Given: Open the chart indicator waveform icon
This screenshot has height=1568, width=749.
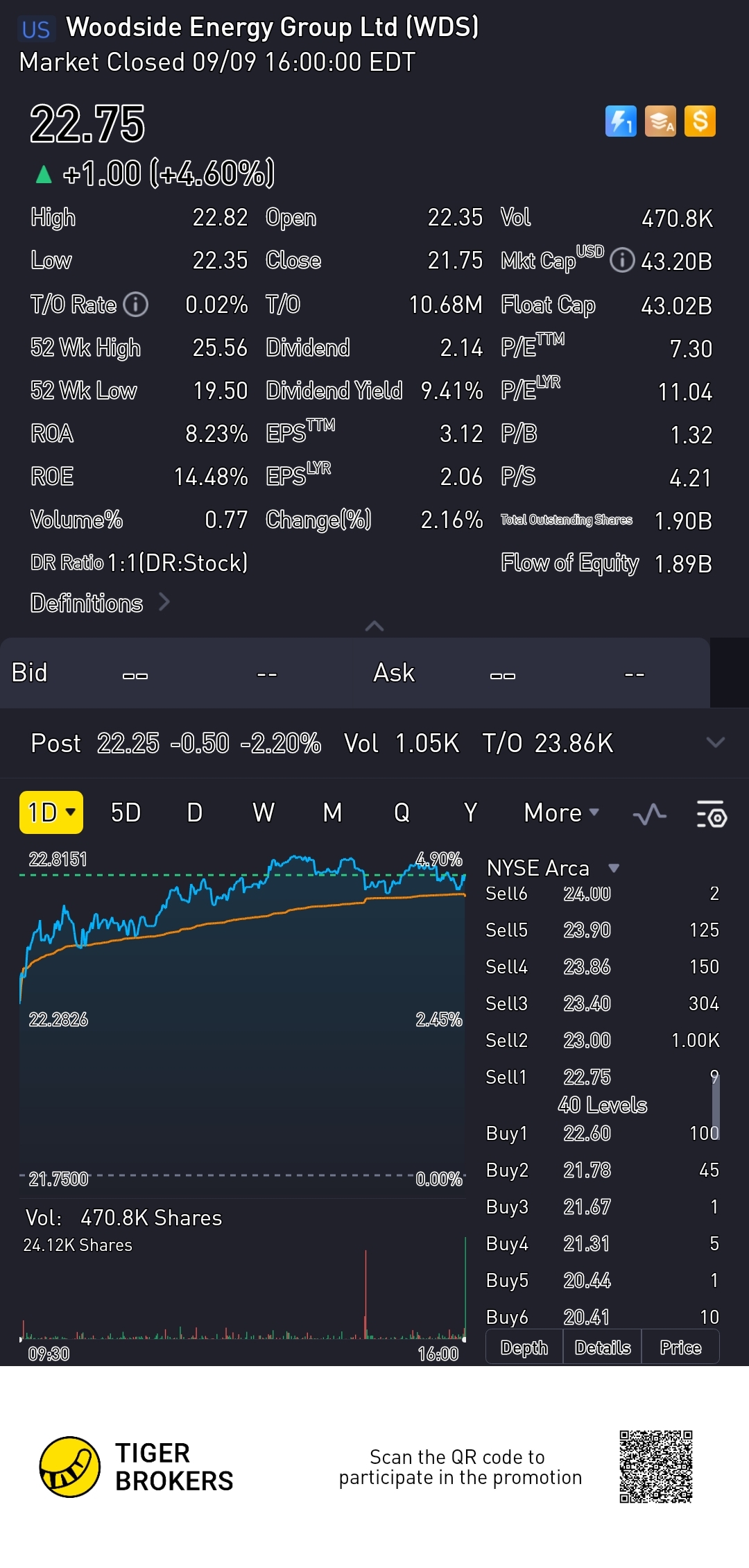Looking at the screenshot, I should coord(650,814).
